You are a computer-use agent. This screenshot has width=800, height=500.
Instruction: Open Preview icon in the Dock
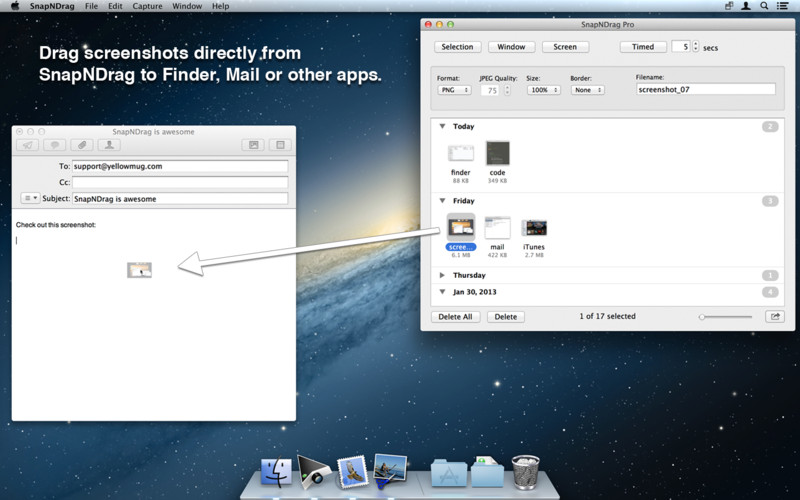point(390,469)
